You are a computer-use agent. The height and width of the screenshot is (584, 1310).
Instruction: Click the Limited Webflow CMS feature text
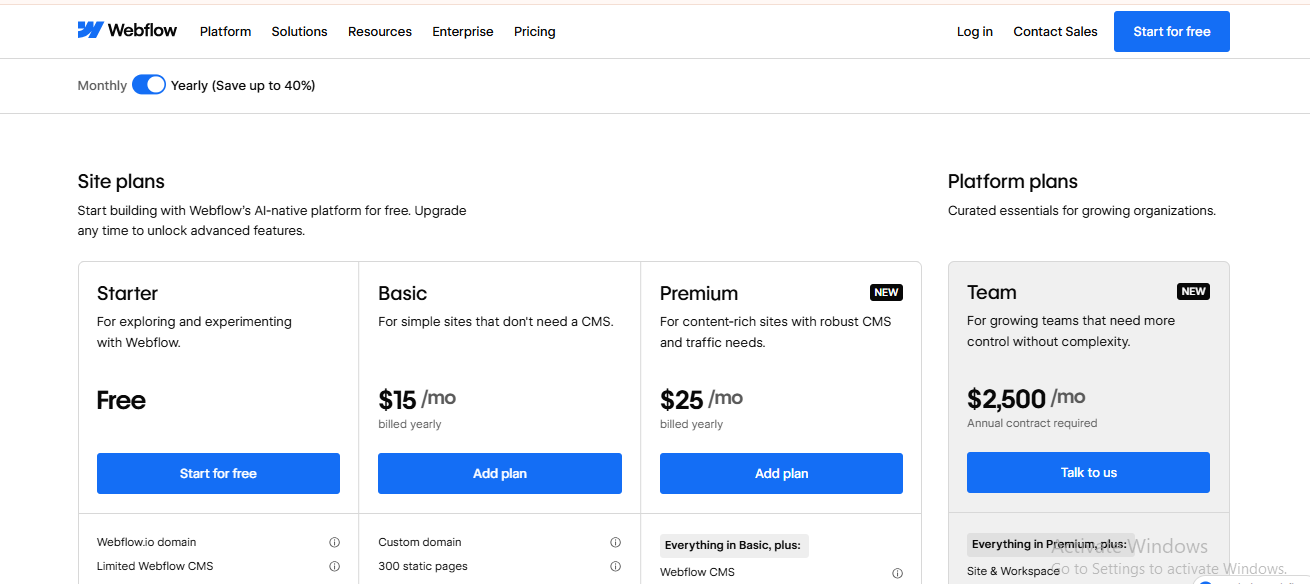click(x=155, y=566)
